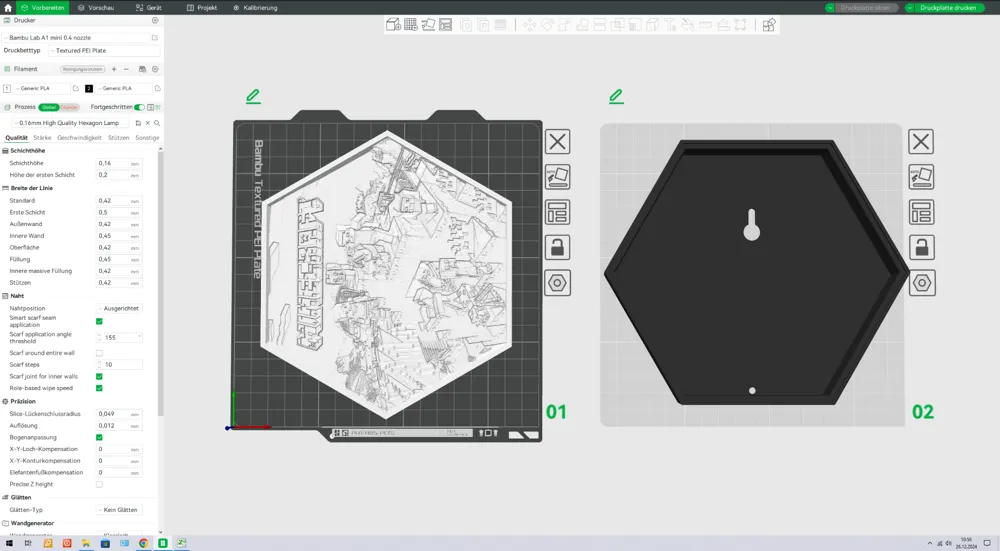Lock plate 02 with padlock icon
The image size is (1000, 551).
click(922, 247)
